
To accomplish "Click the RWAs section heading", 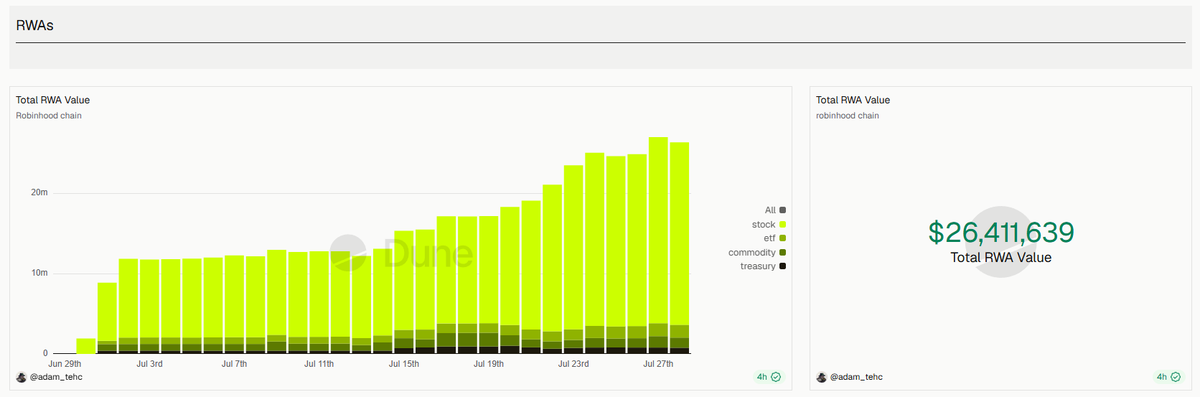I will point(35,27).
